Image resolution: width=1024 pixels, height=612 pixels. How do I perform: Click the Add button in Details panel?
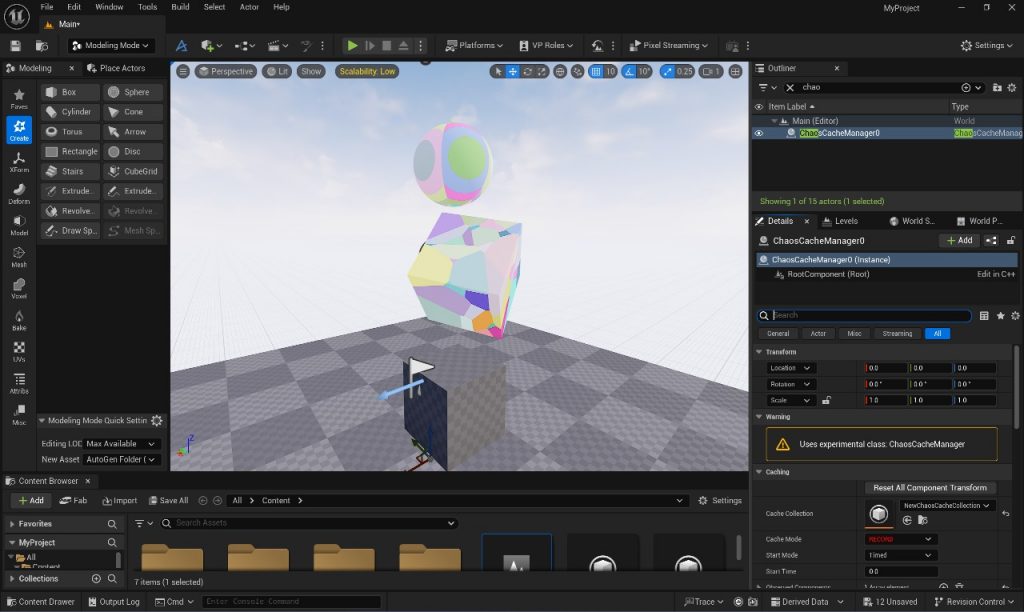coord(960,240)
